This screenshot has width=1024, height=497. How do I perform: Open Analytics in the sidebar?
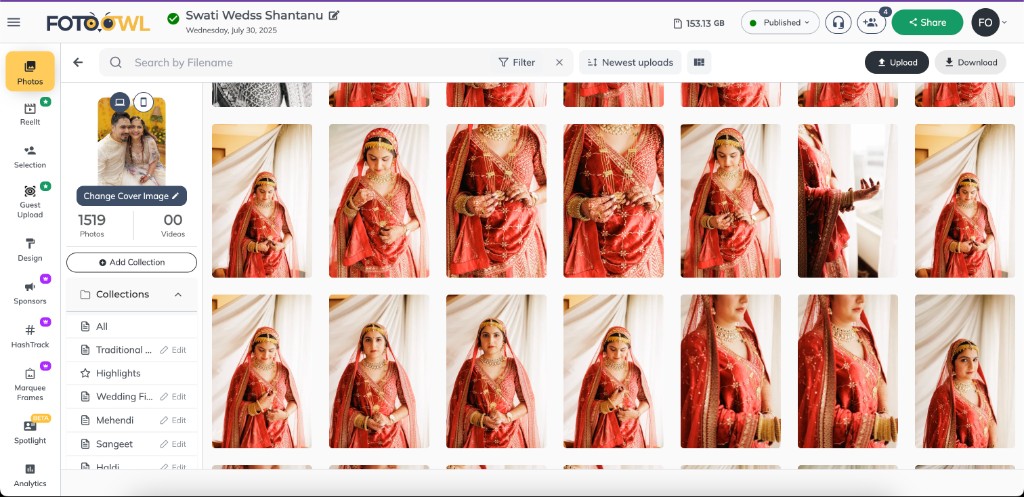(x=30, y=475)
